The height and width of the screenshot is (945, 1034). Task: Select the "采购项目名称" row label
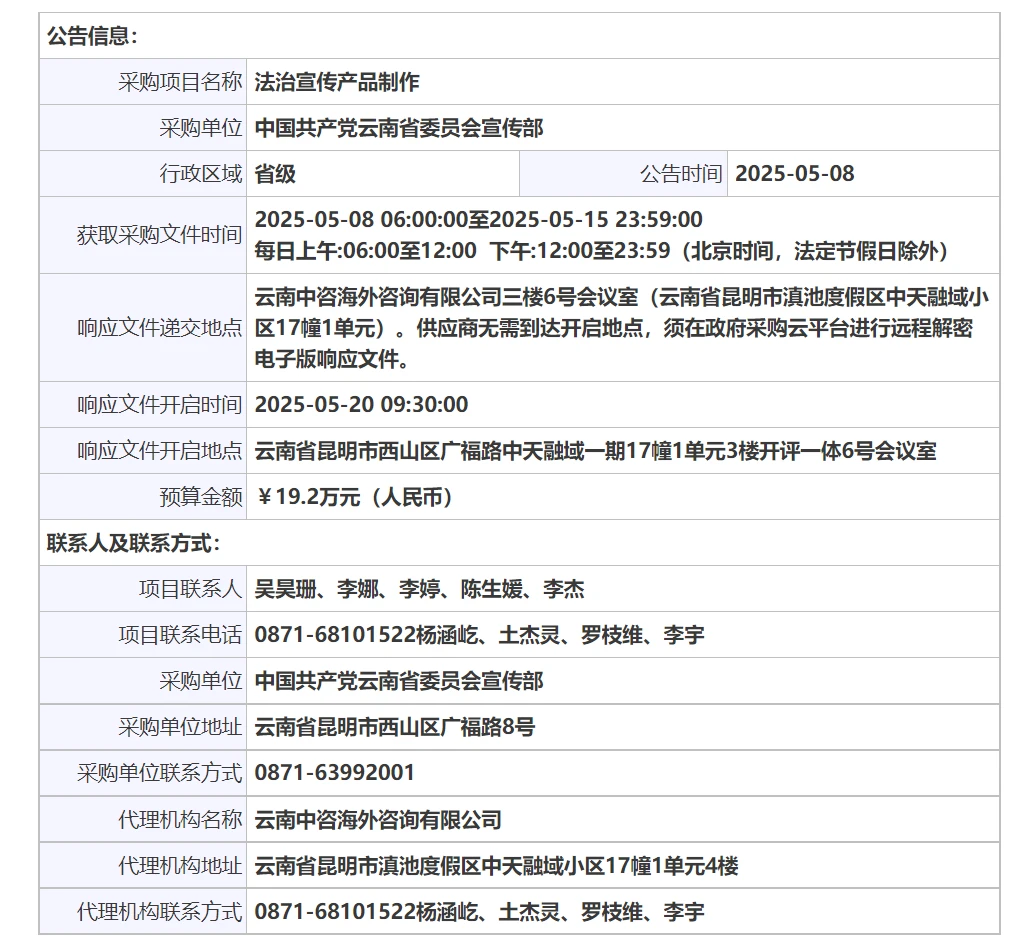click(x=180, y=82)
